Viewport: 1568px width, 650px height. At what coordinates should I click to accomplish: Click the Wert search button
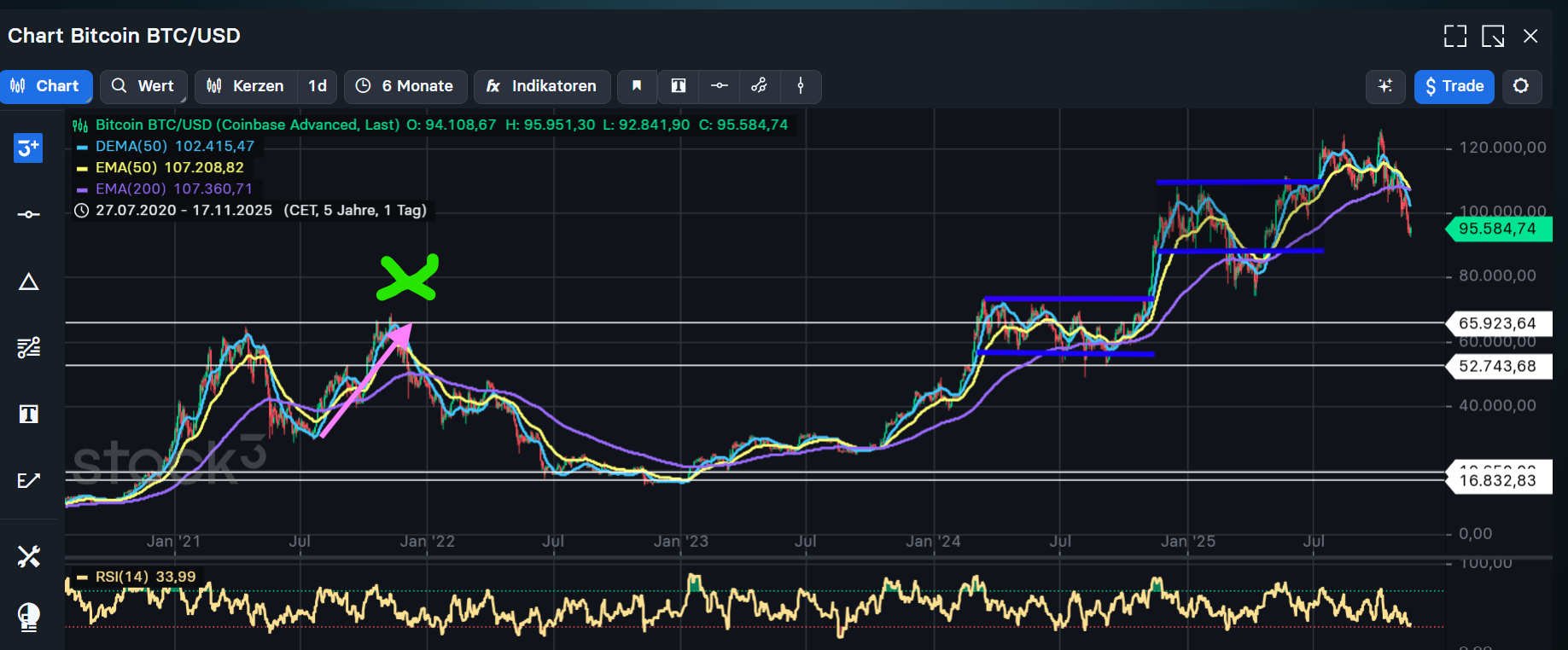(143, 86)
